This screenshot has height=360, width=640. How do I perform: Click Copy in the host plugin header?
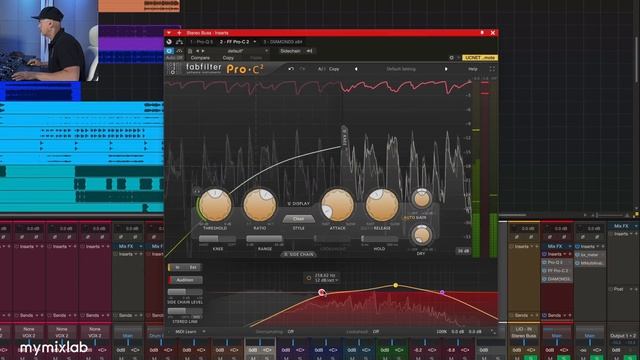tap(228, 58)
